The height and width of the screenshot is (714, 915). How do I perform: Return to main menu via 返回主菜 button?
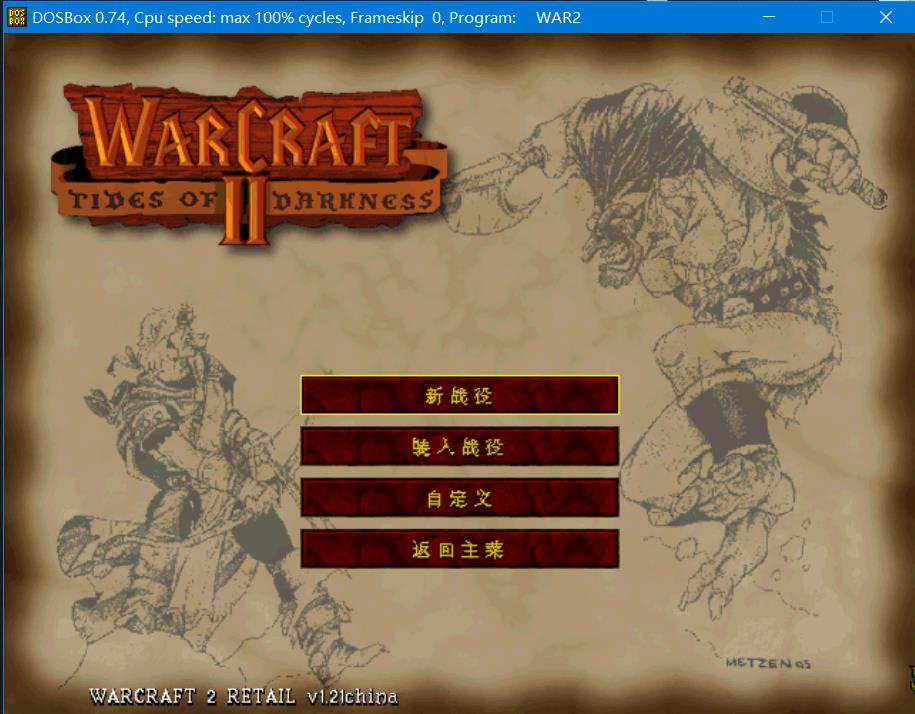pyautogui.click(x=460, y=550)
